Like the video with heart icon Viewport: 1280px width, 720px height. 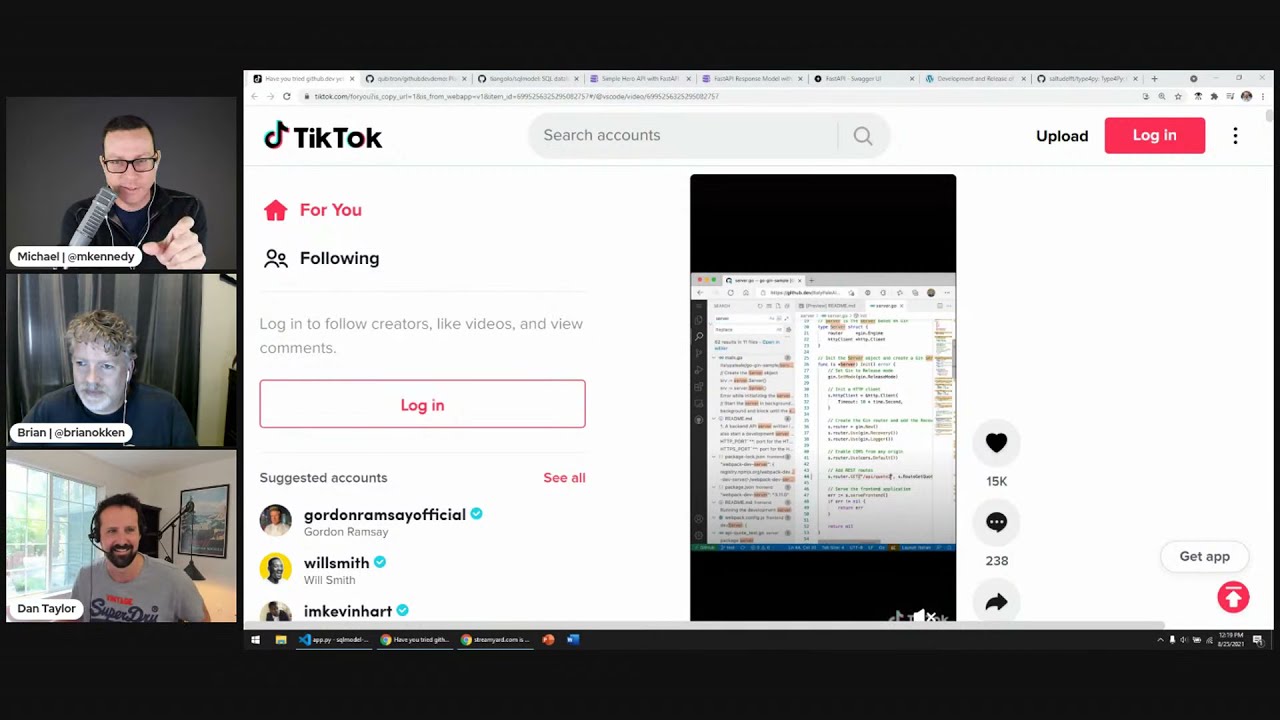996,443
